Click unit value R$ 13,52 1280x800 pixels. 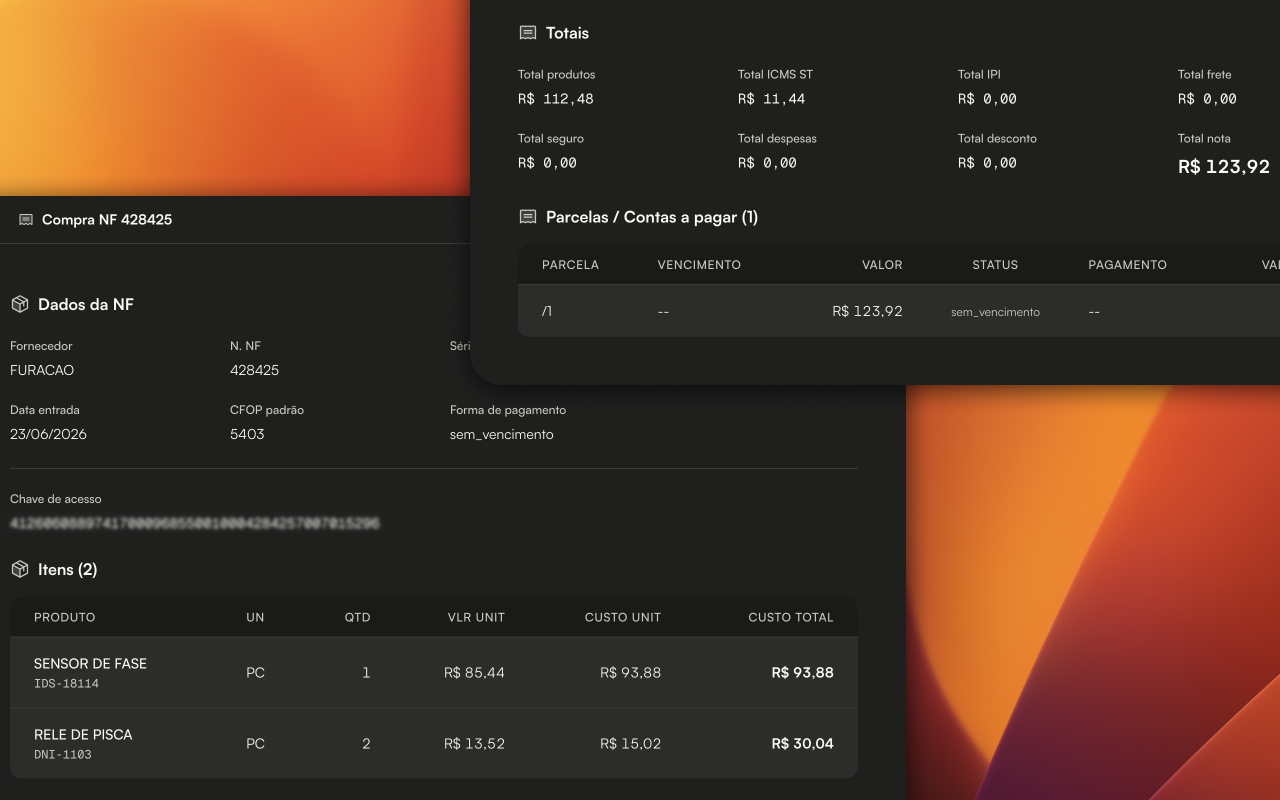click(x=474, y=744)
